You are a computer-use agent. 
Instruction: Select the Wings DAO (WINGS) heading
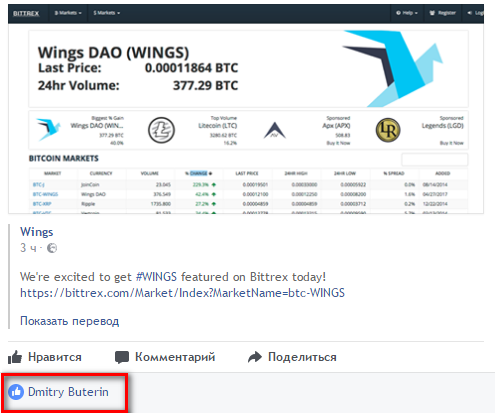pos(113,53)
